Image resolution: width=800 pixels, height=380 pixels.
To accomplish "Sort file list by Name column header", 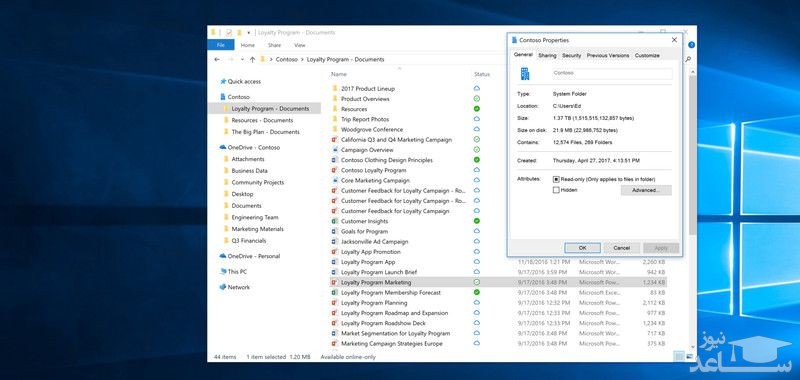I will coord(339,74).
